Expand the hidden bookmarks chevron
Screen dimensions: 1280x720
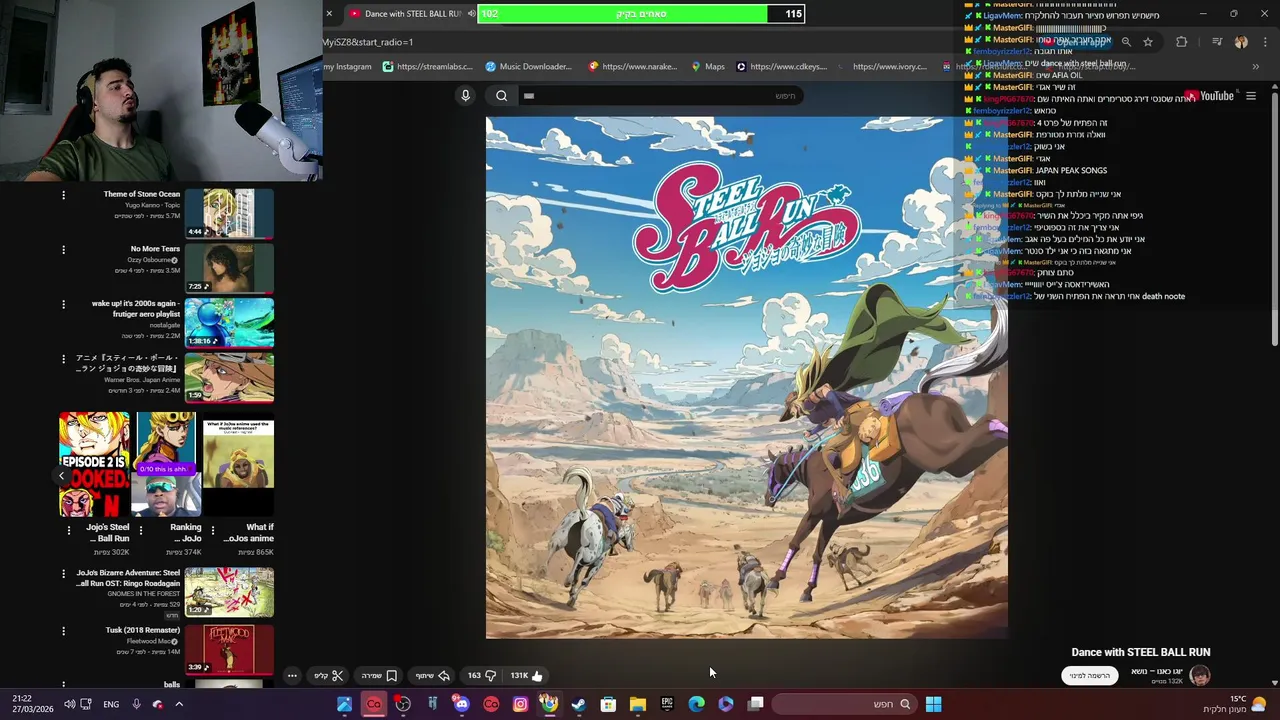tap(1255, 67)
